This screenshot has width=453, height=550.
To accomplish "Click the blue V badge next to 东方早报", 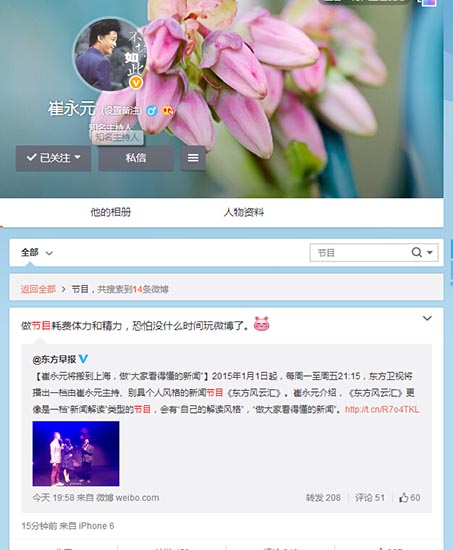I will [83, 359].
